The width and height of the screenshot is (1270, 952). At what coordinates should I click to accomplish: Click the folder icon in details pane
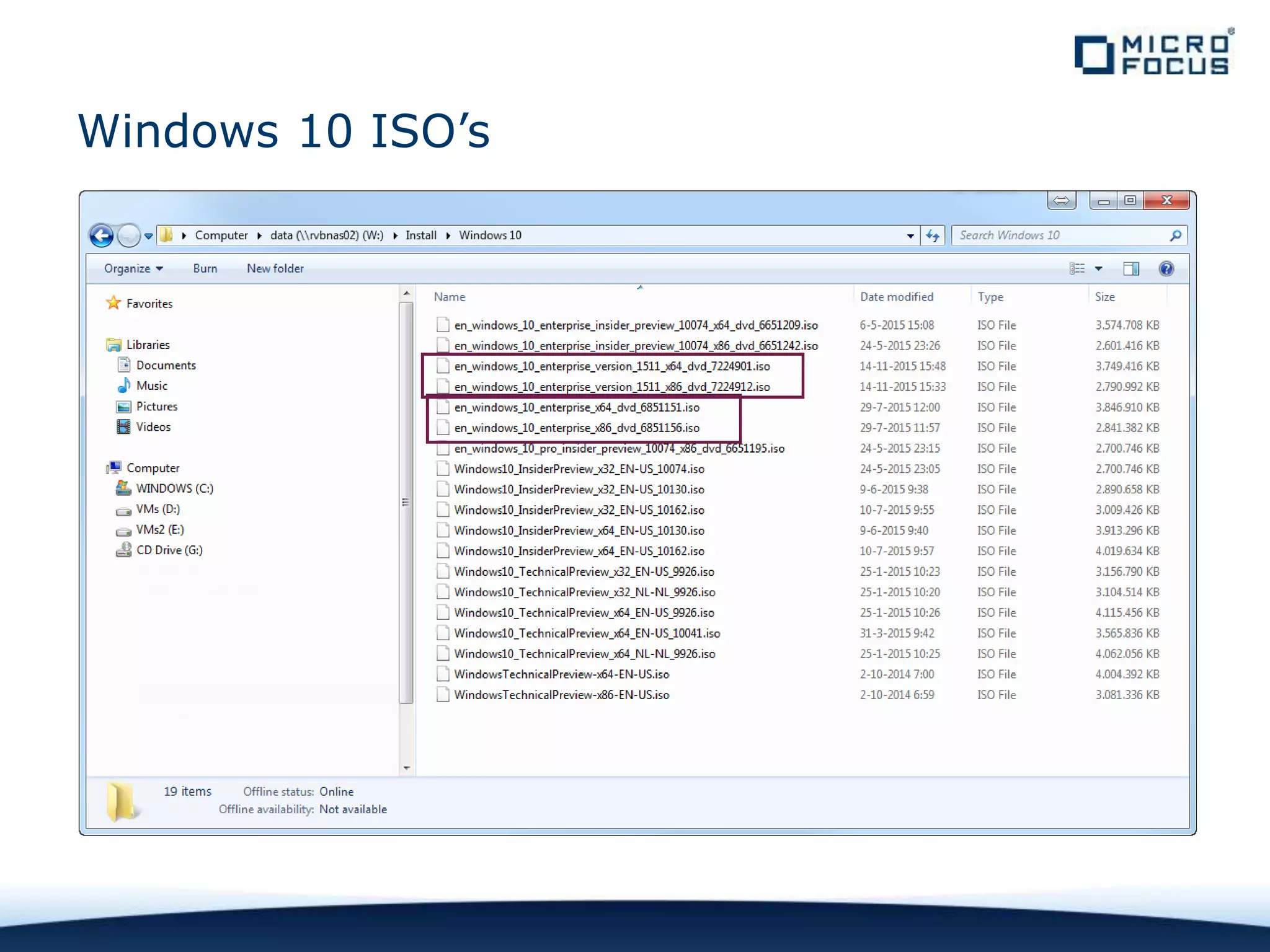122,801
